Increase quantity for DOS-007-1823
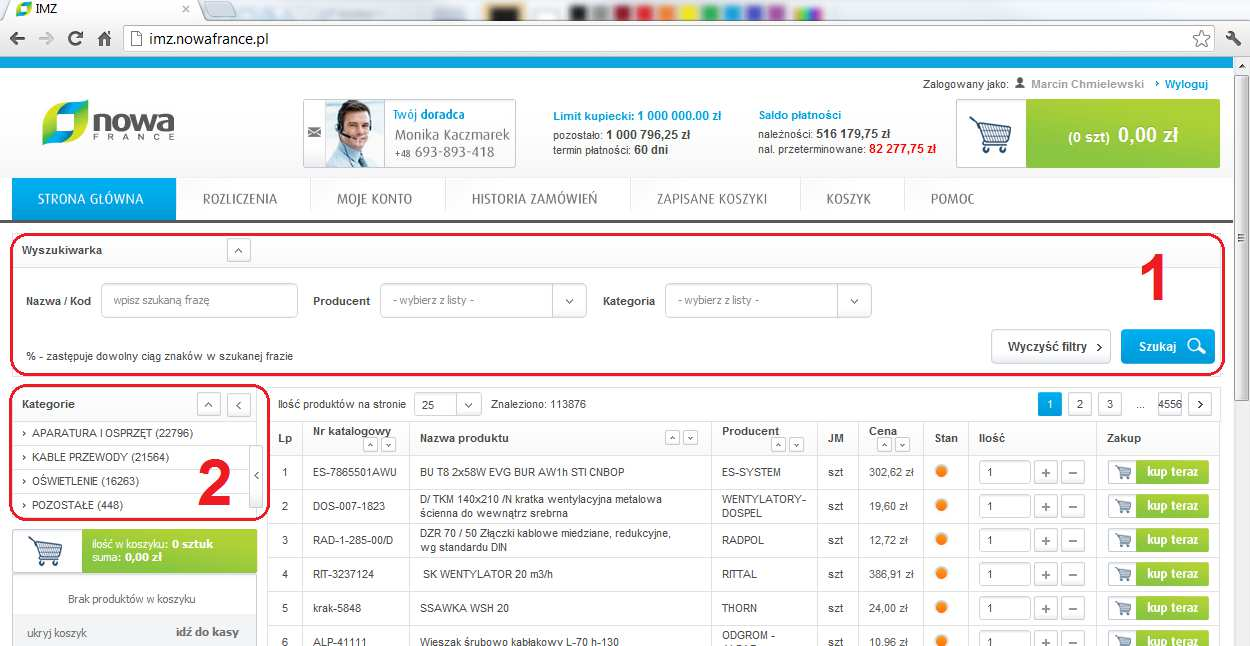 coord(1044,506)
